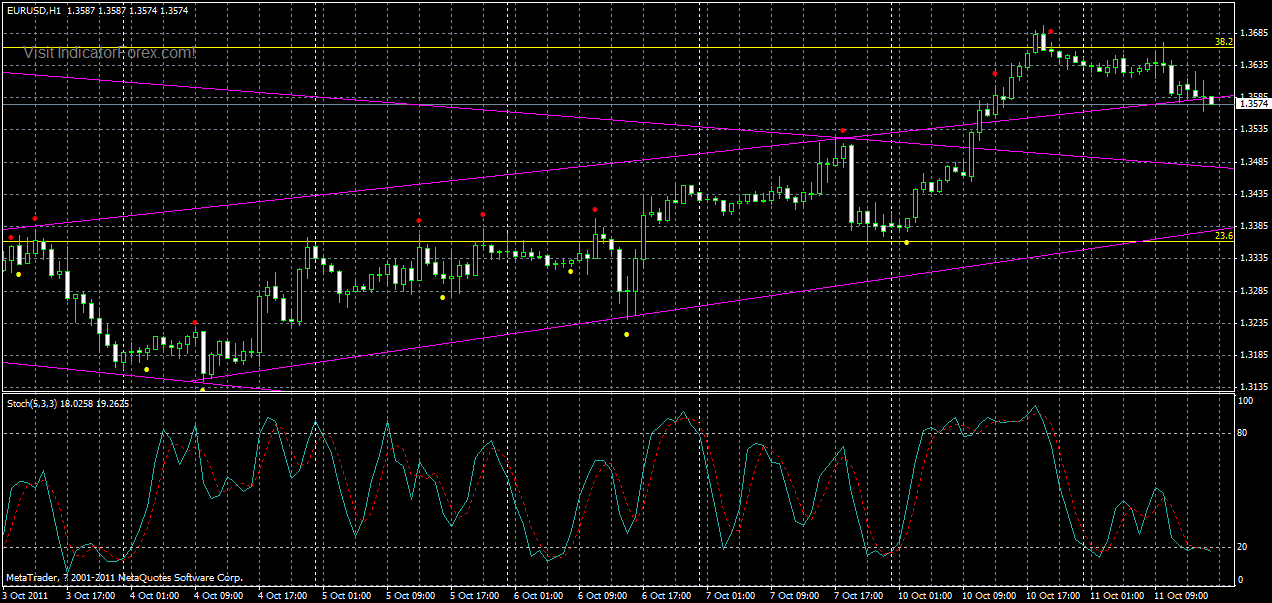1272x603 pixels.
Task: Select the yellow 23.6 Fibonacci level label
Action: click(x=1222, y=236)
